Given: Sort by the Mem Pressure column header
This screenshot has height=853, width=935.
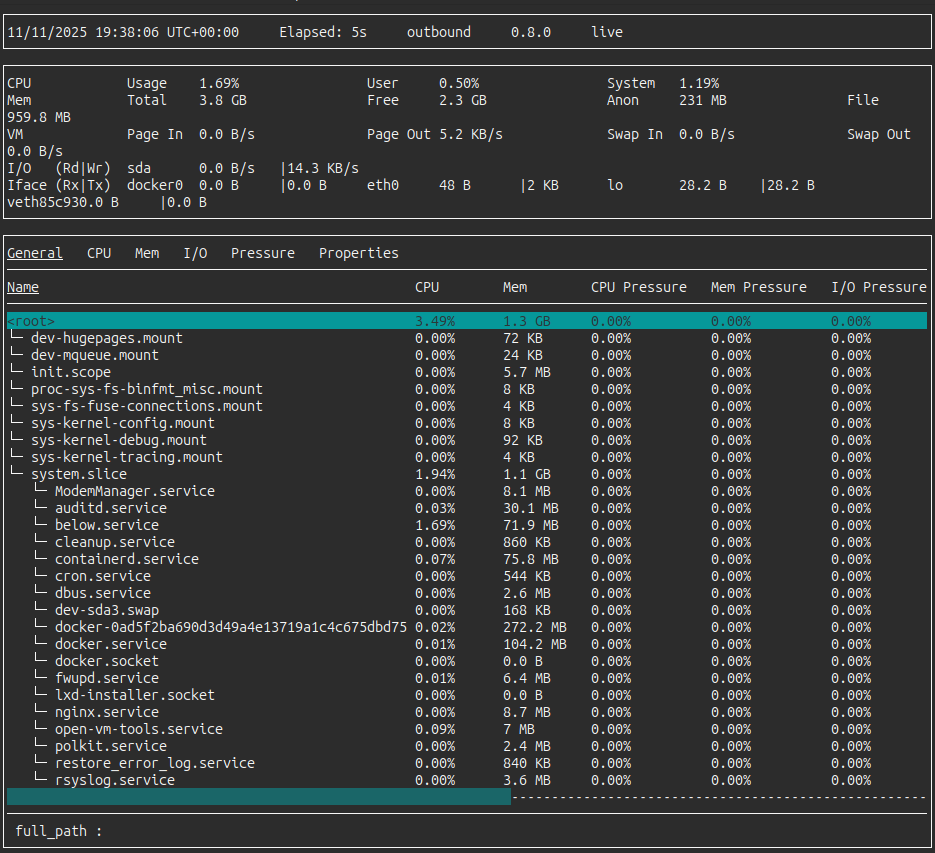Looking at the screenshot, I should tap(758, 287).
